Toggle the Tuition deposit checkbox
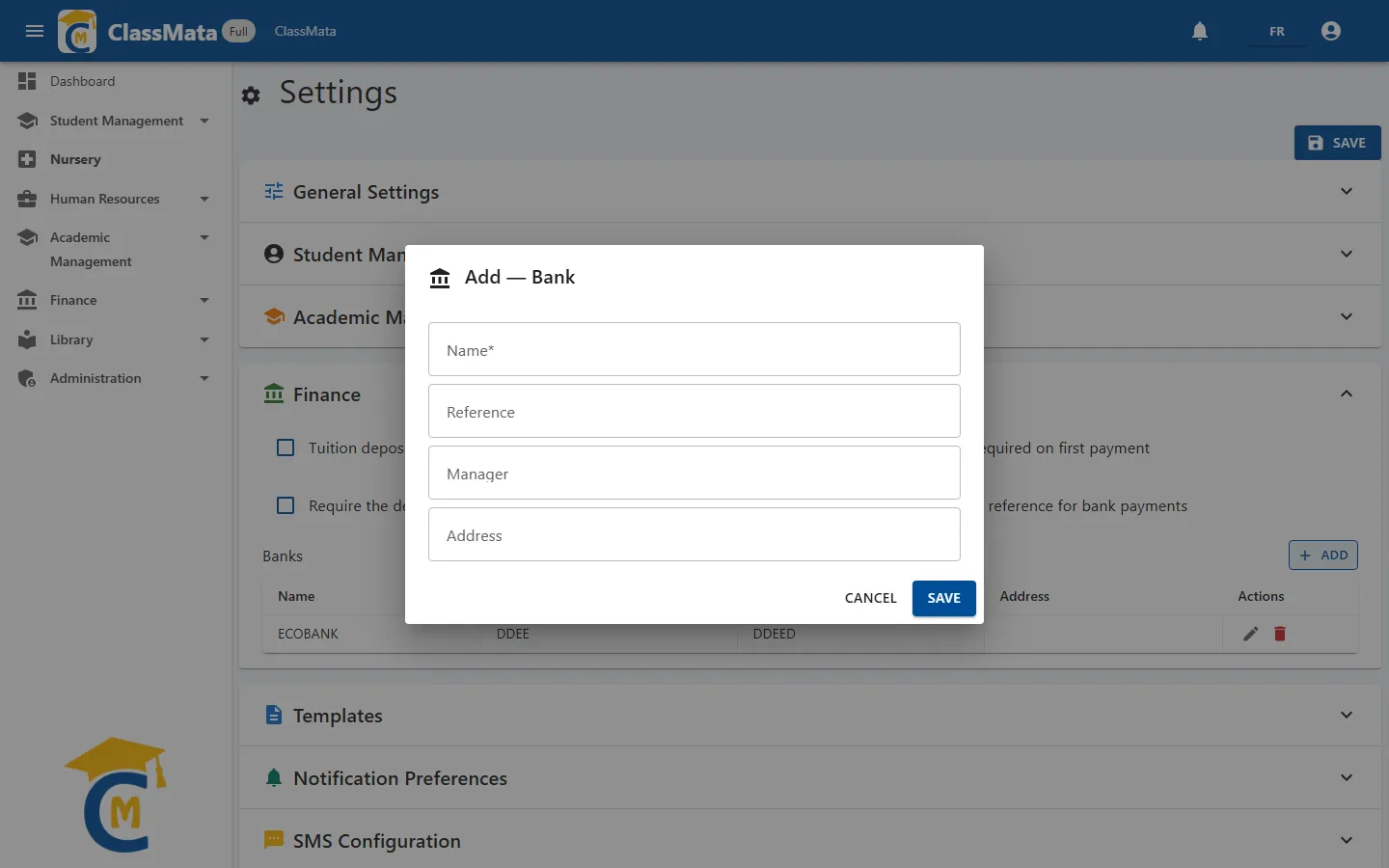This screenshot has width=1389, height=868. [x=286, y=448]
